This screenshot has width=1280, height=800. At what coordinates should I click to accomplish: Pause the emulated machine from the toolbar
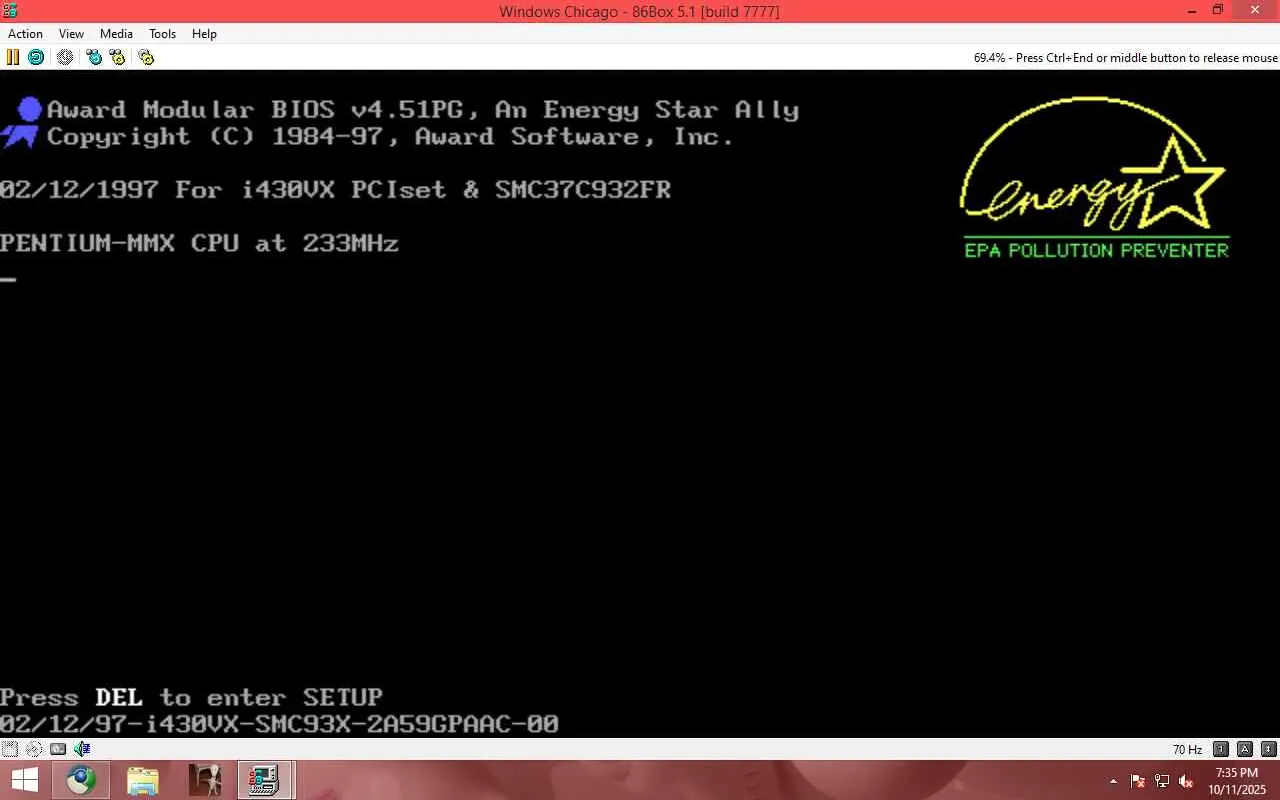[x=13, y=57]
